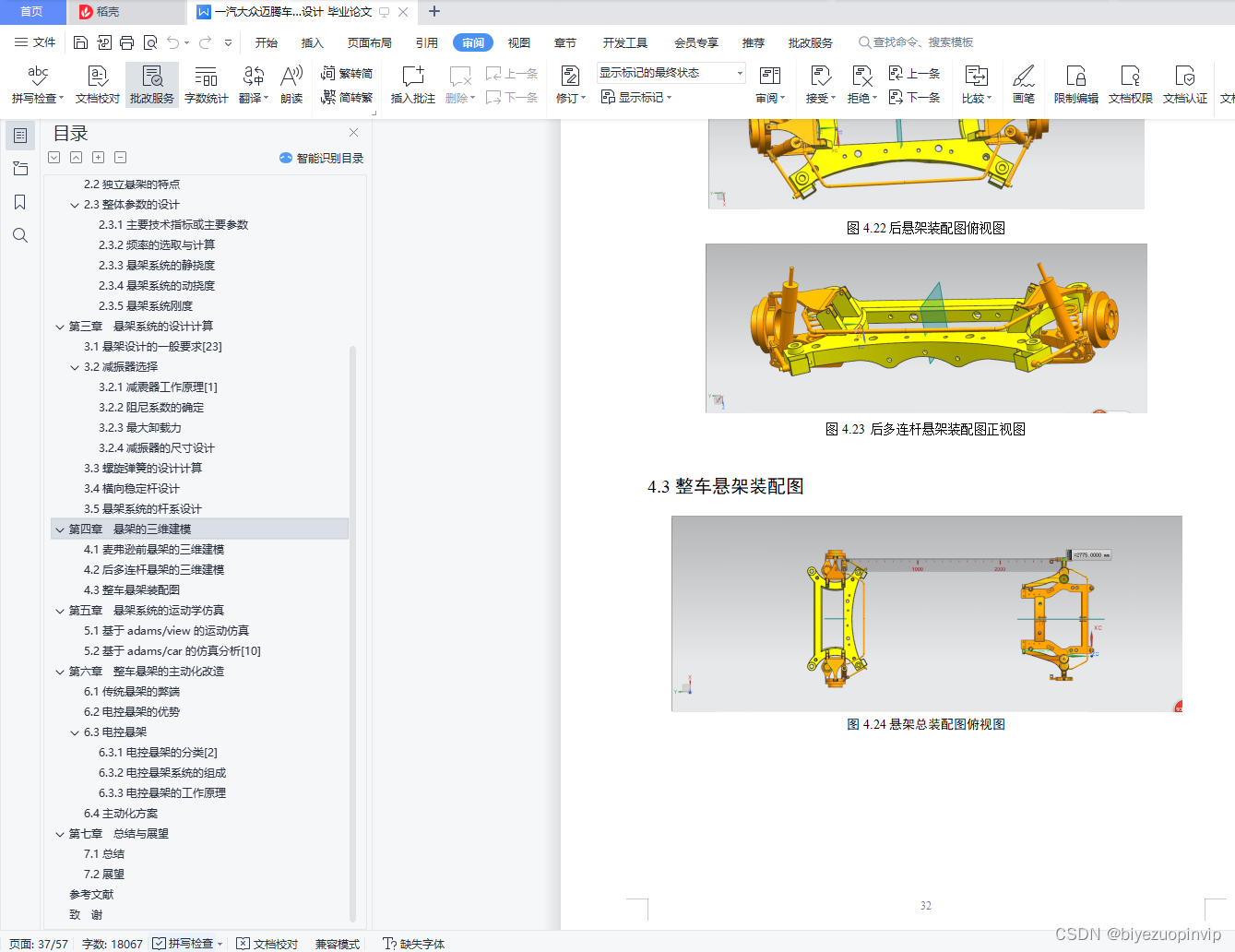The height and width of the screenshot is (952, 1235).
Task: Jump to 5.1 基于 adams/view 的运动仿真
Action: [x=166, y=631]
